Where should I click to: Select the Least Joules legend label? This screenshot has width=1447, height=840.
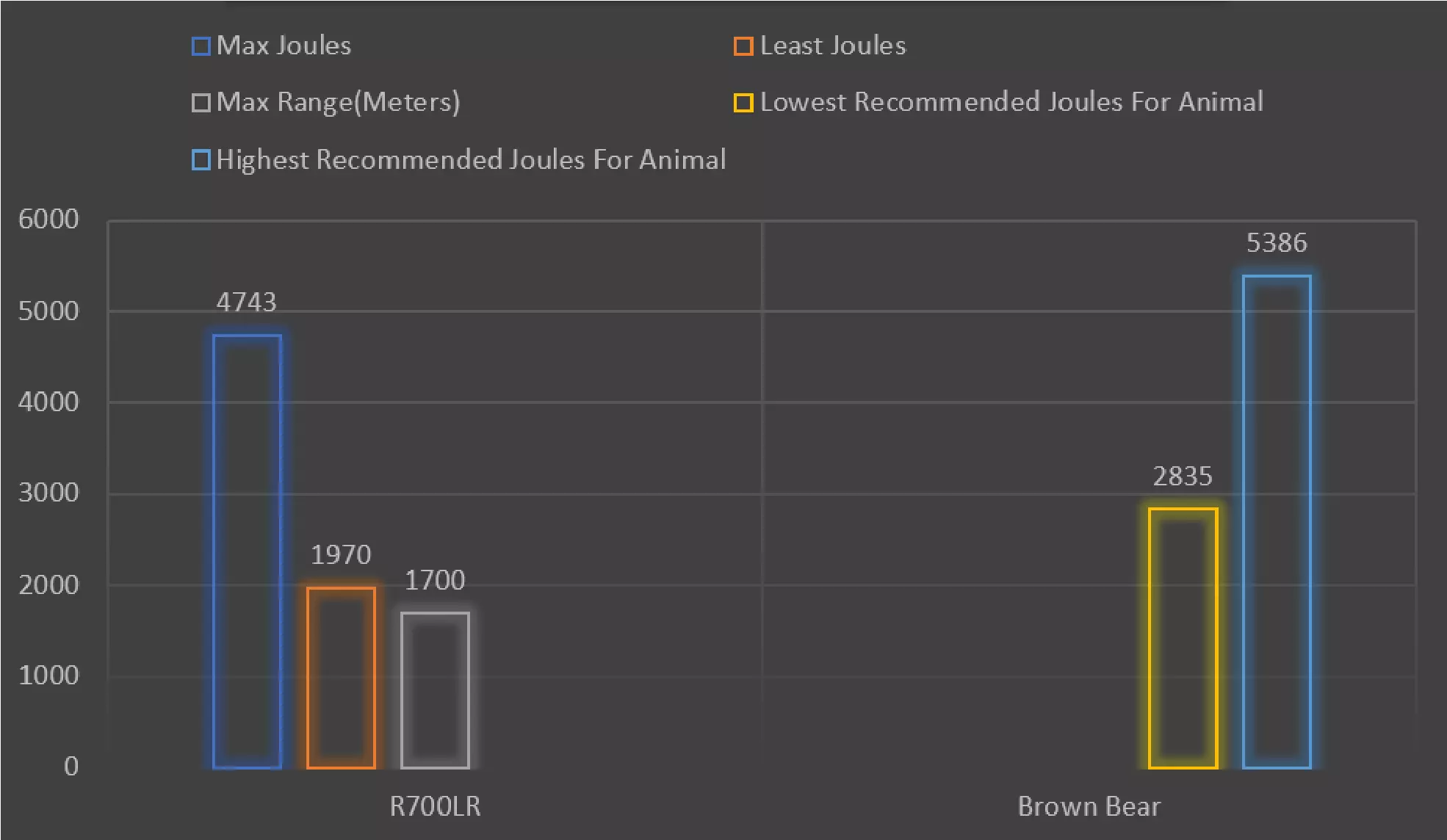point(833,46)
